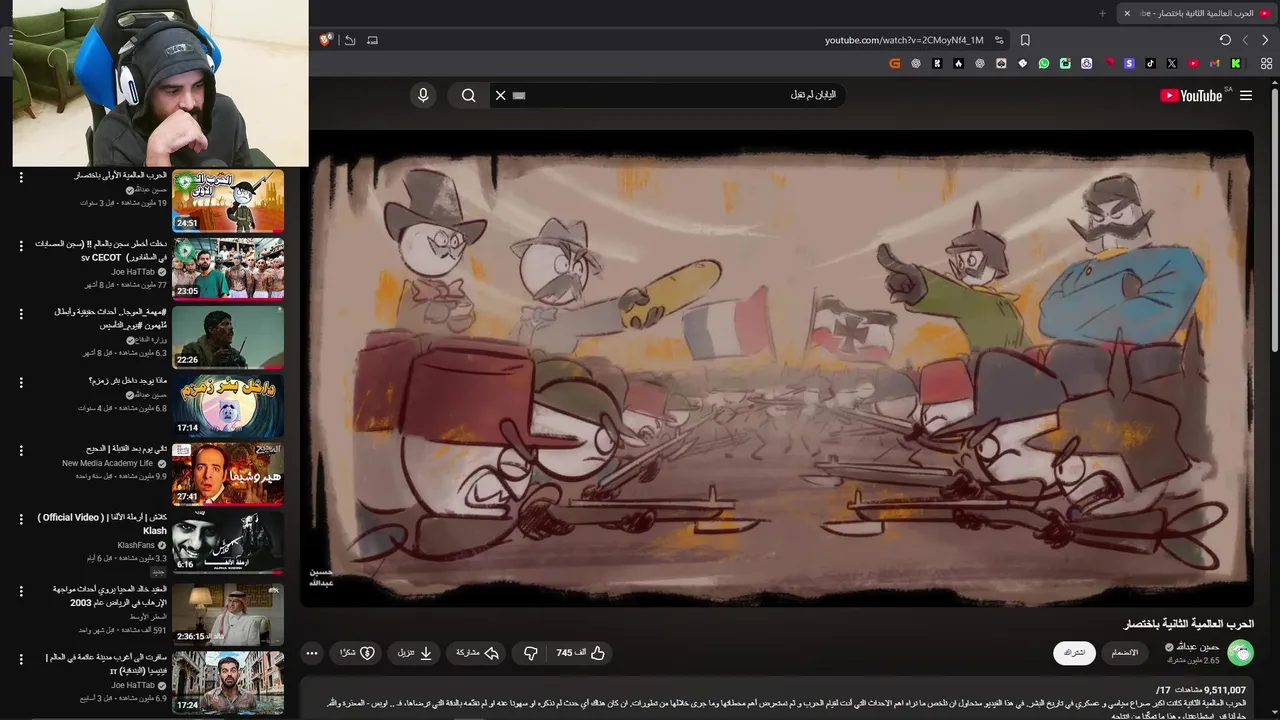Viewport: 1280px width, 720px height.
Task: Open options menu for CECOT video
Action: pos(21,245)
